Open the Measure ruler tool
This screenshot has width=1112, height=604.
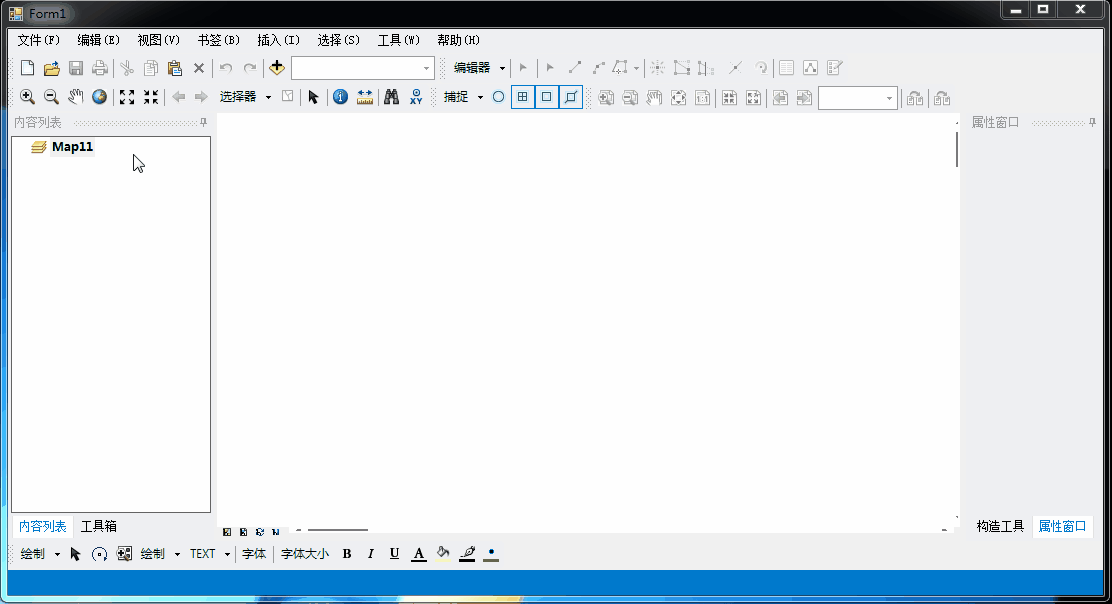click(365, 97)
